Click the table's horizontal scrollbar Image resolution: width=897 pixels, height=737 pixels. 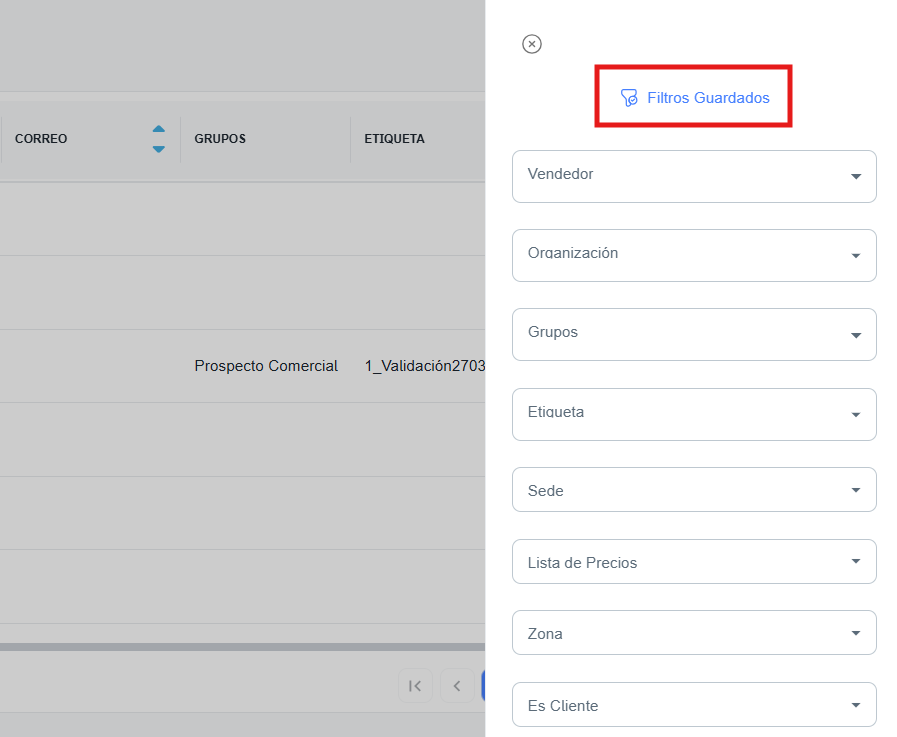(x=240, y=647)
